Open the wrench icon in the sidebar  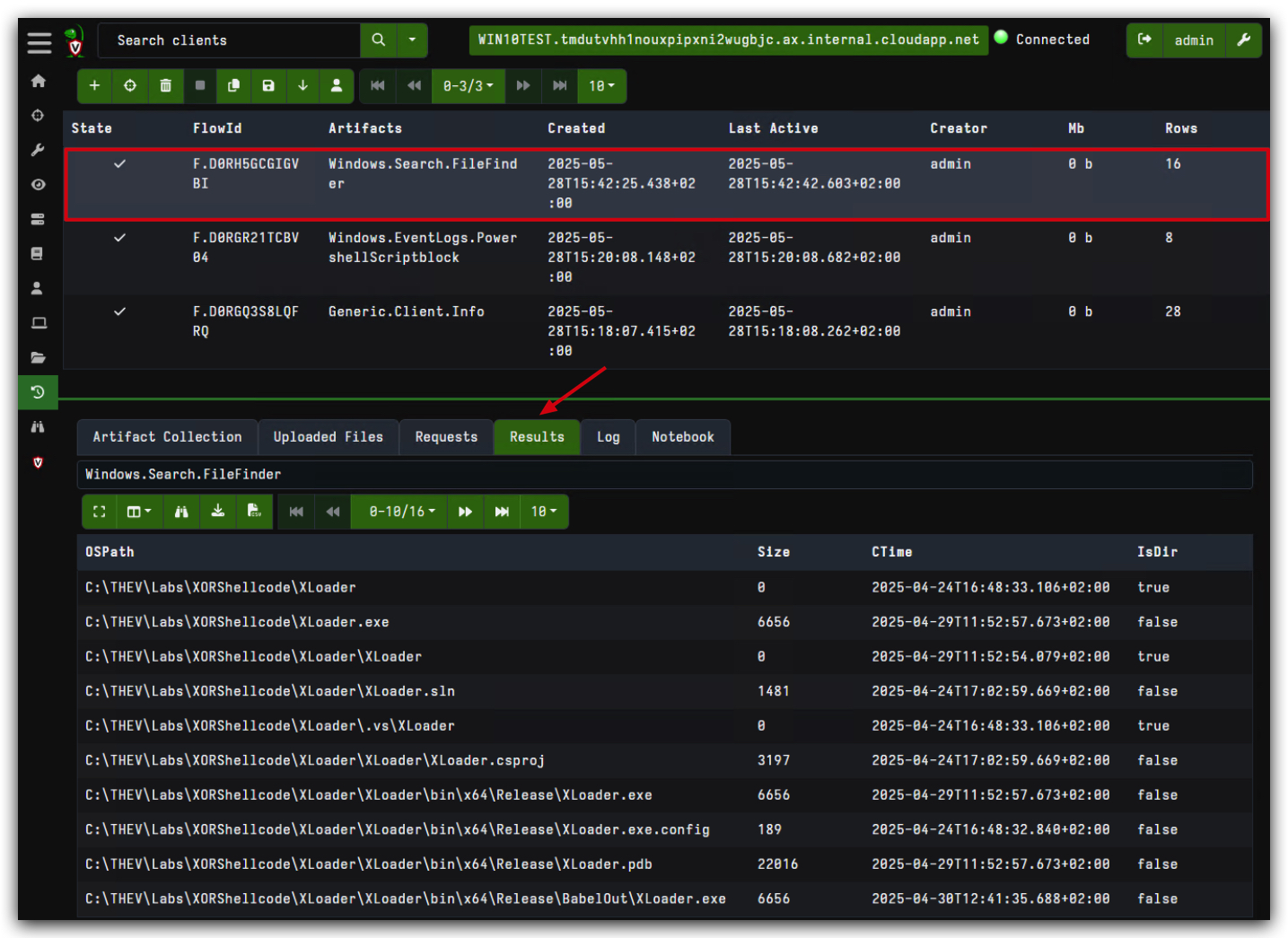pyautogui.click(x=38, y=150)
